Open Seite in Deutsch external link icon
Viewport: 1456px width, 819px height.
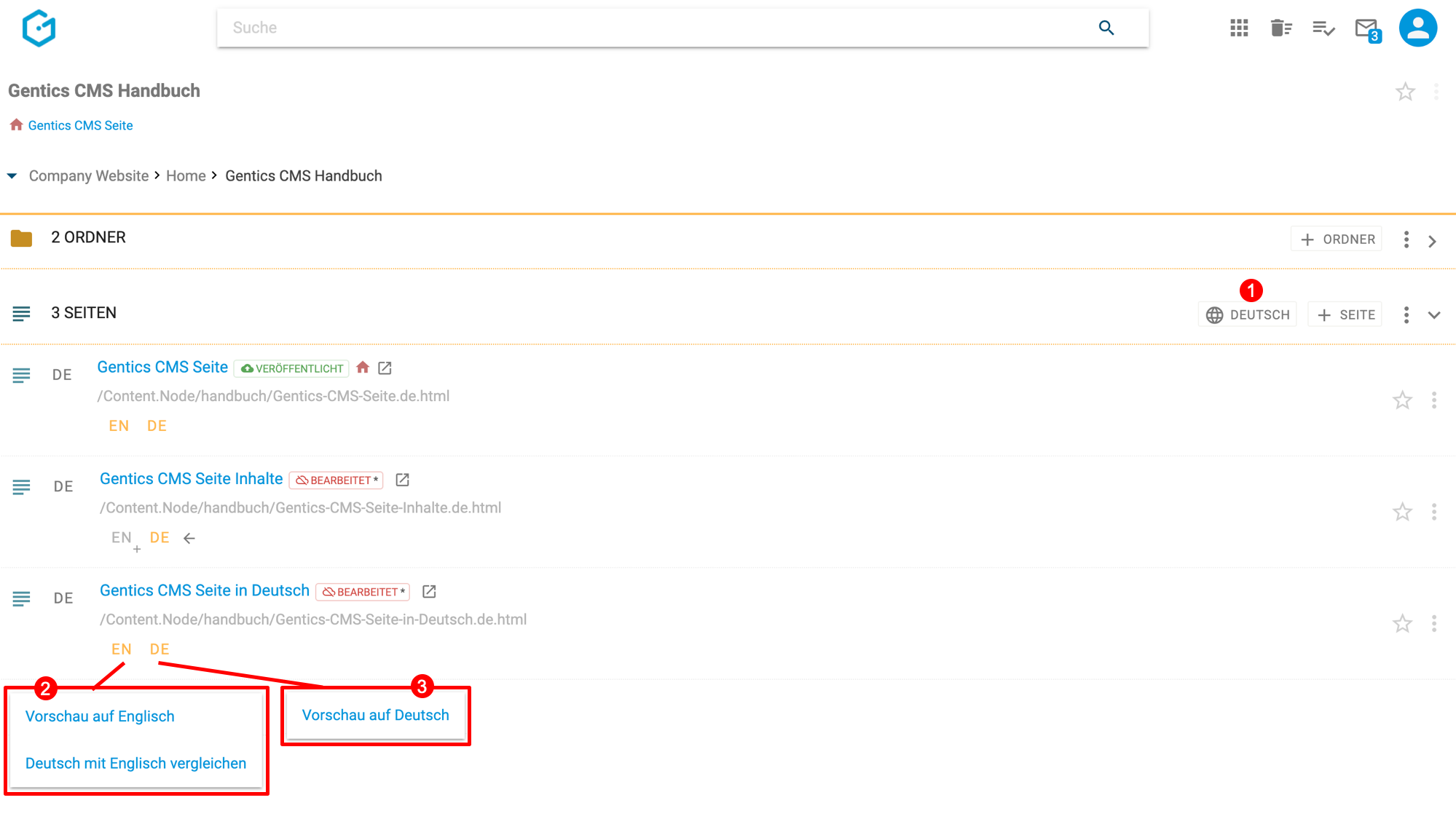pyautogui.click(x=429, y=591)
